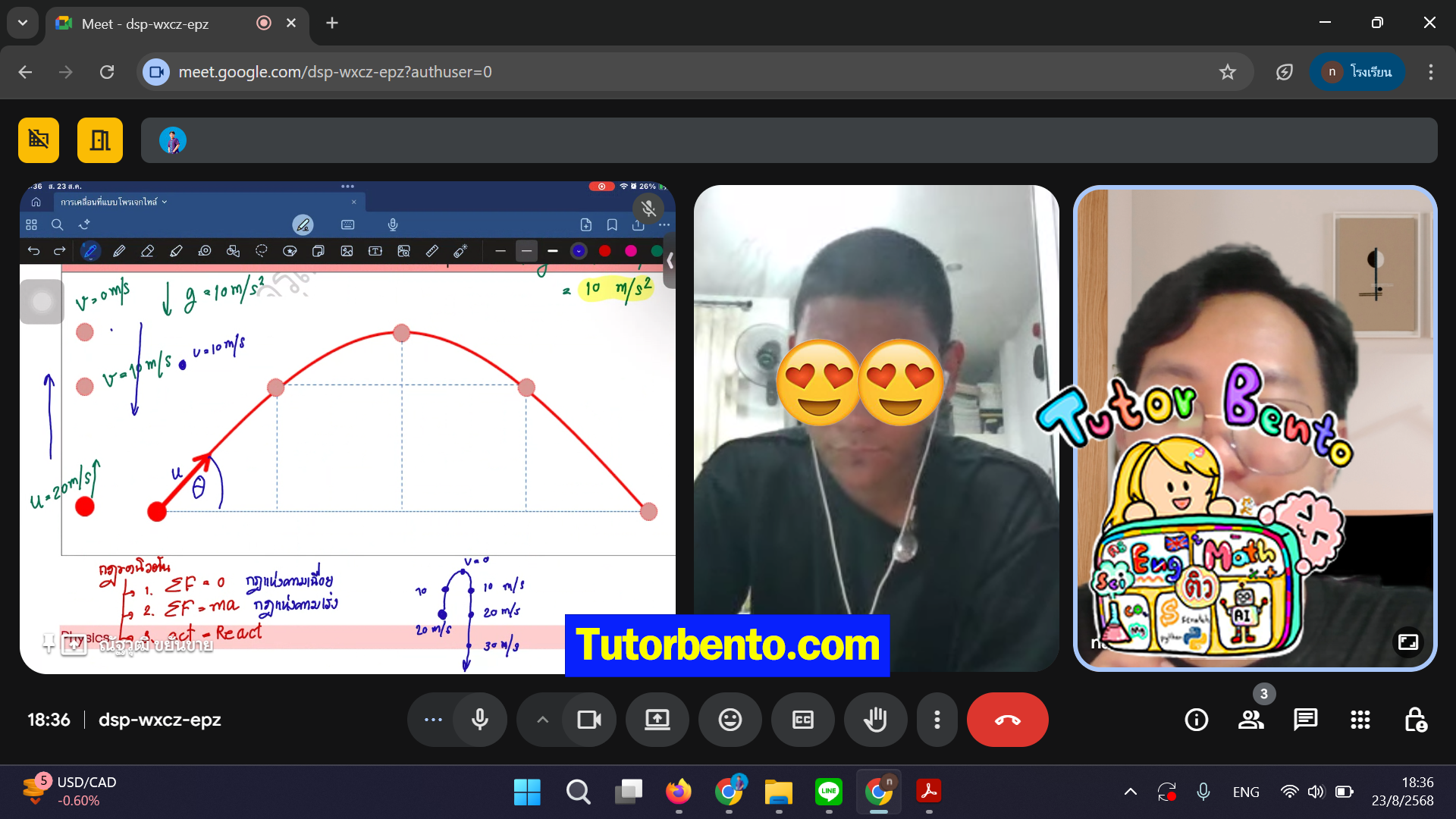
Task: Pick the pink pen color swatch
Action: click(631, 251)
